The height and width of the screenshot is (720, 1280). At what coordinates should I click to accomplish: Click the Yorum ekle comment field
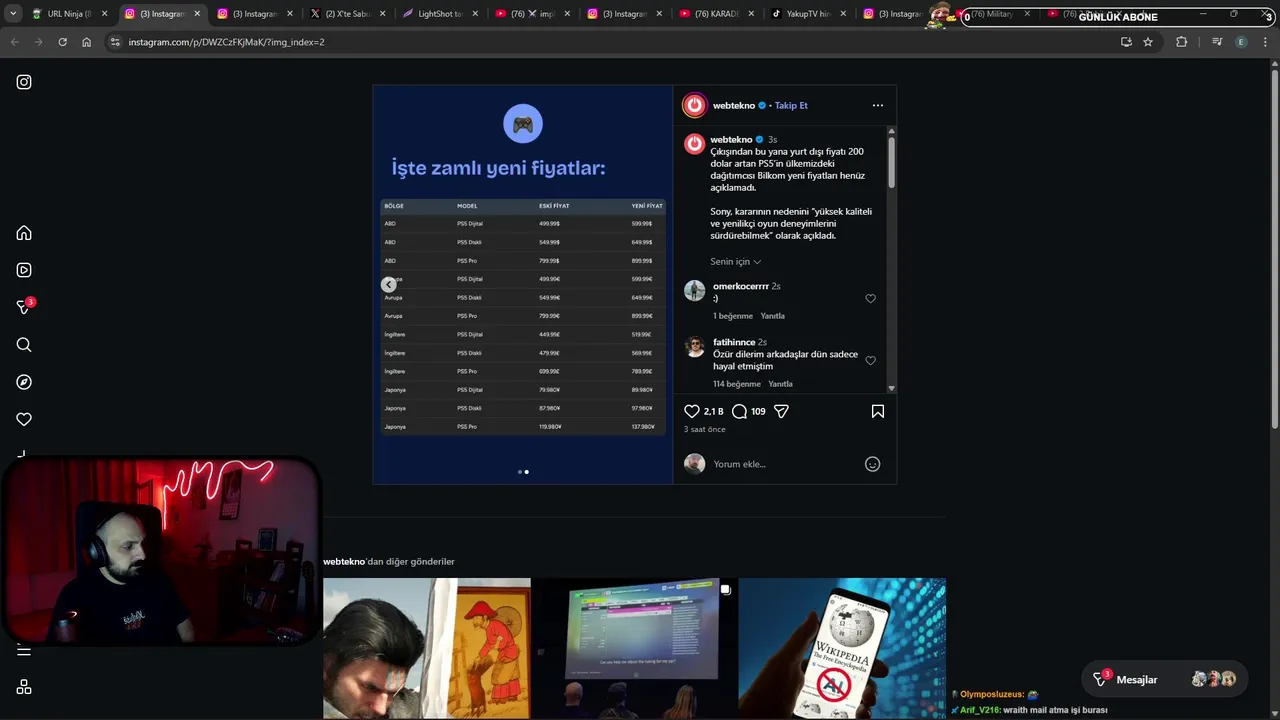pyautogui.click(x=785, y=464)
